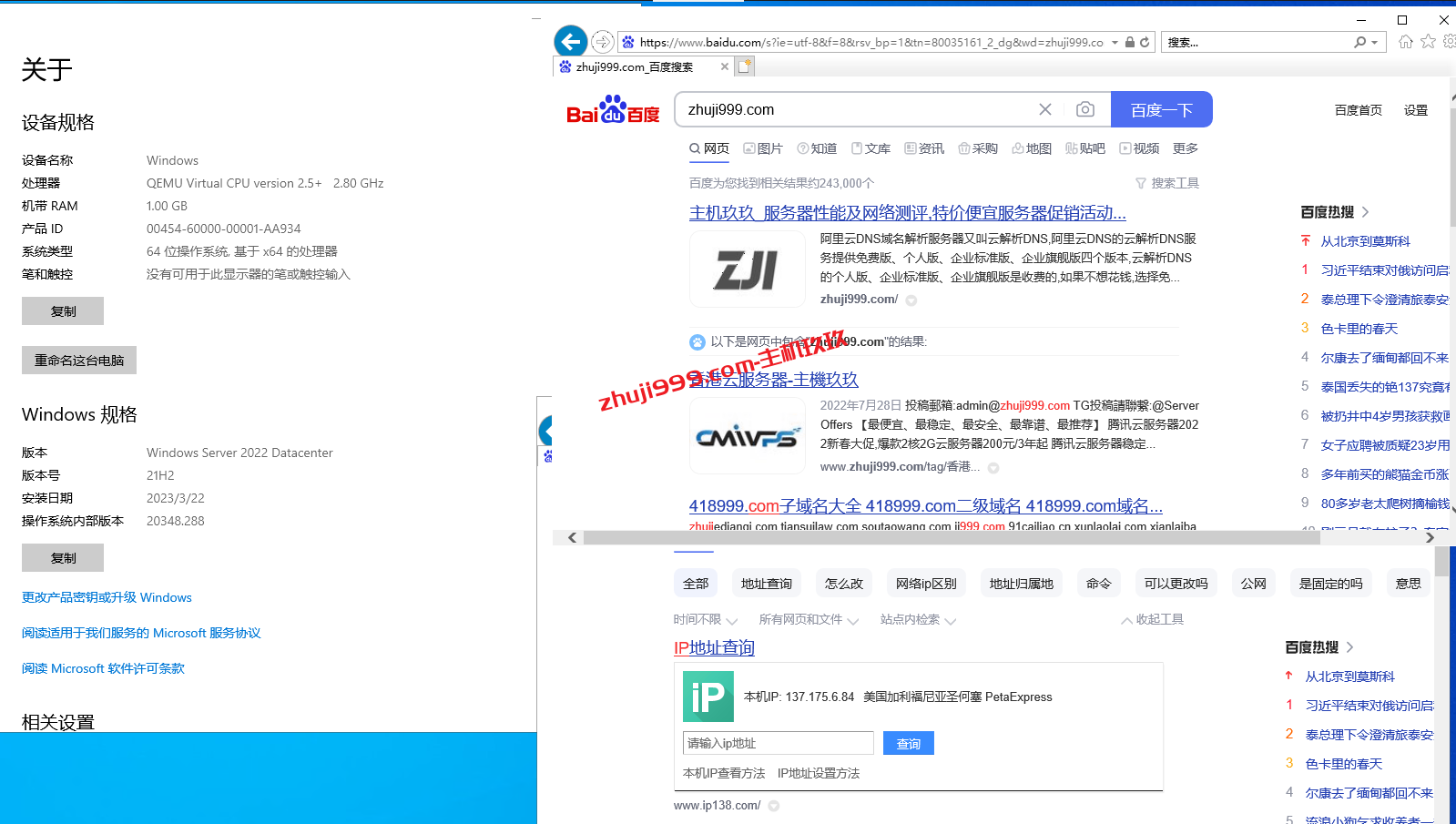This screenshot has height=824, width=1456.
Task: Click first 复制 button under 设备规格
Action: [63, 310]
